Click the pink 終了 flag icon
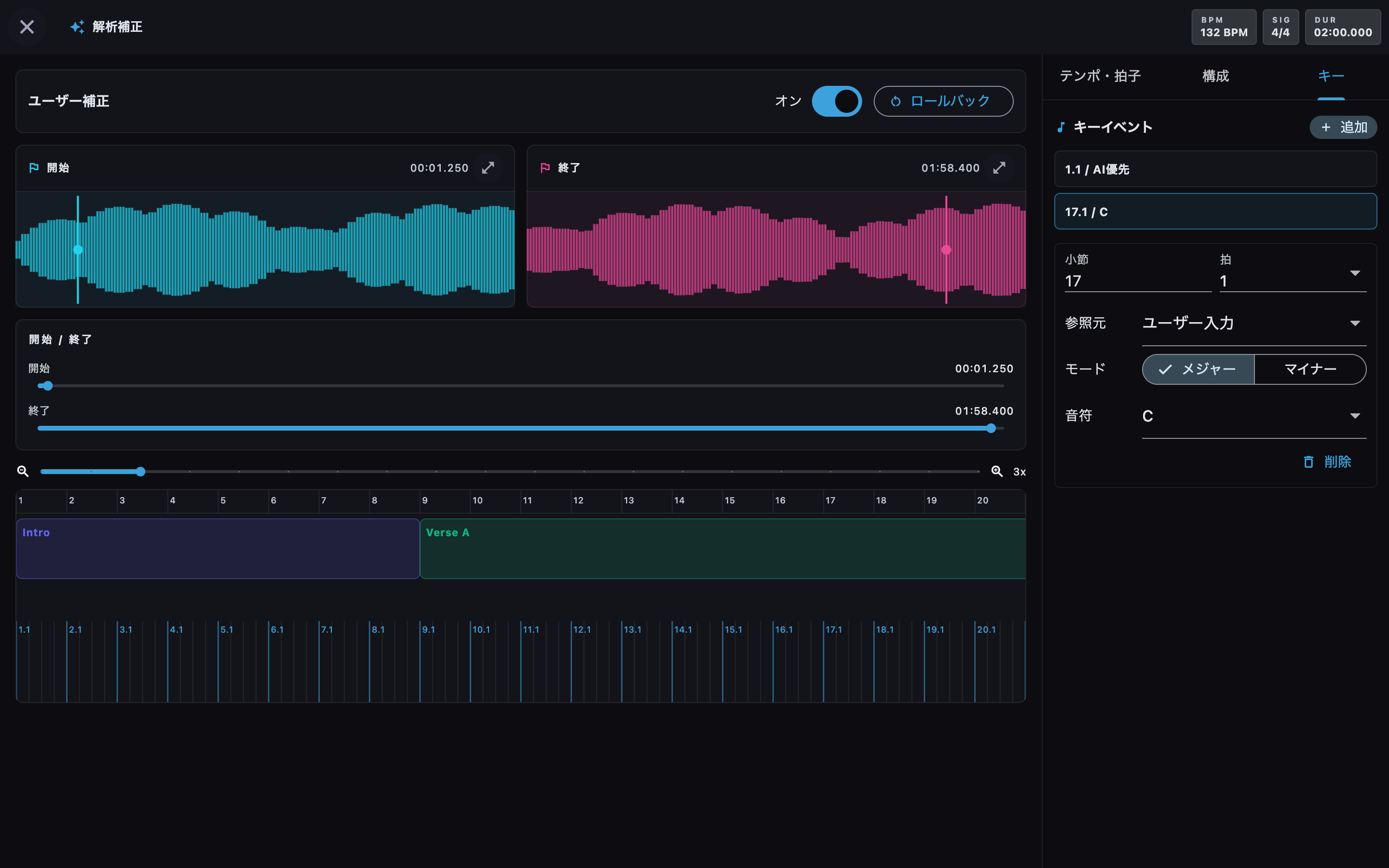 point(545,168)
